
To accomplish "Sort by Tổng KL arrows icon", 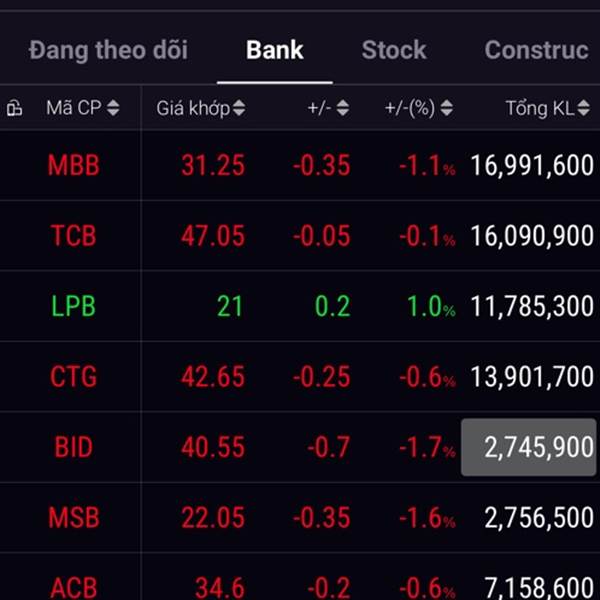I will click(584, 108).
